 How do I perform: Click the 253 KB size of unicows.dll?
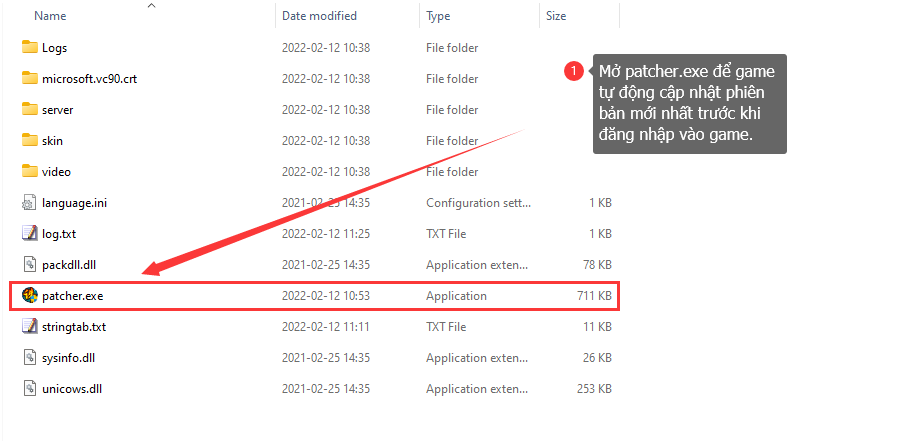594,389
